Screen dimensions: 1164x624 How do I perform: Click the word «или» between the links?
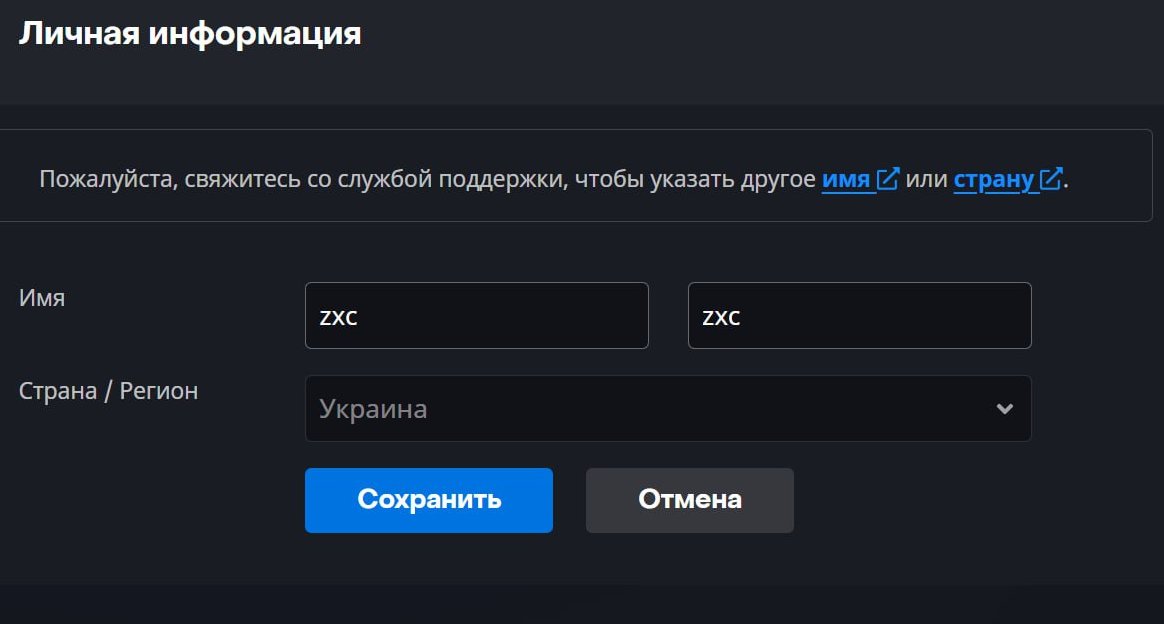click(x=926, y=180)
